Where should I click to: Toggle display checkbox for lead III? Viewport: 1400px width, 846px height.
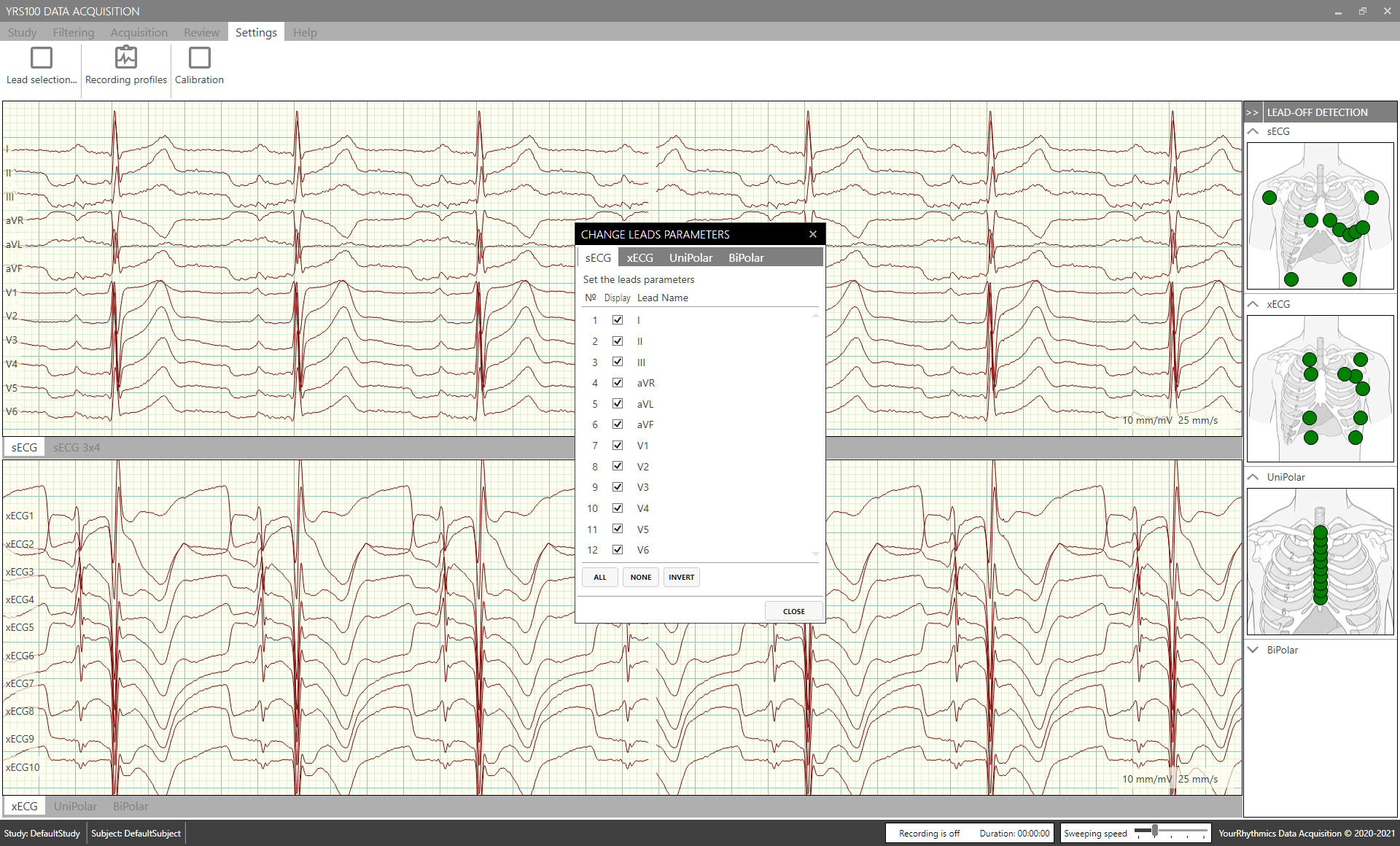point(617,361)
